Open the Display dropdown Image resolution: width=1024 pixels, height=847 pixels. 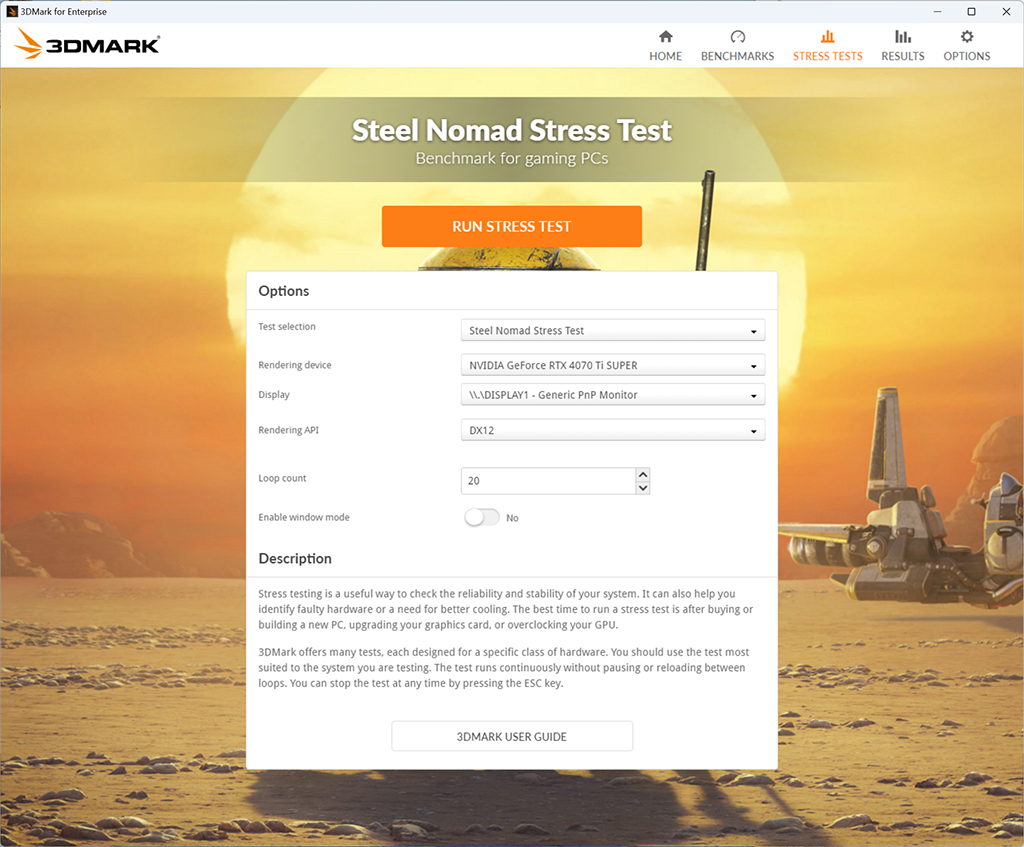tap(613, 394)
